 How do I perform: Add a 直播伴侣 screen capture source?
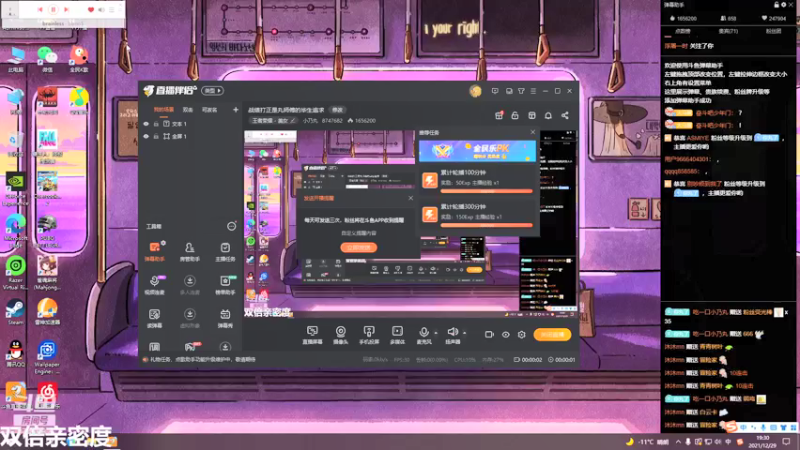[312, 335]
